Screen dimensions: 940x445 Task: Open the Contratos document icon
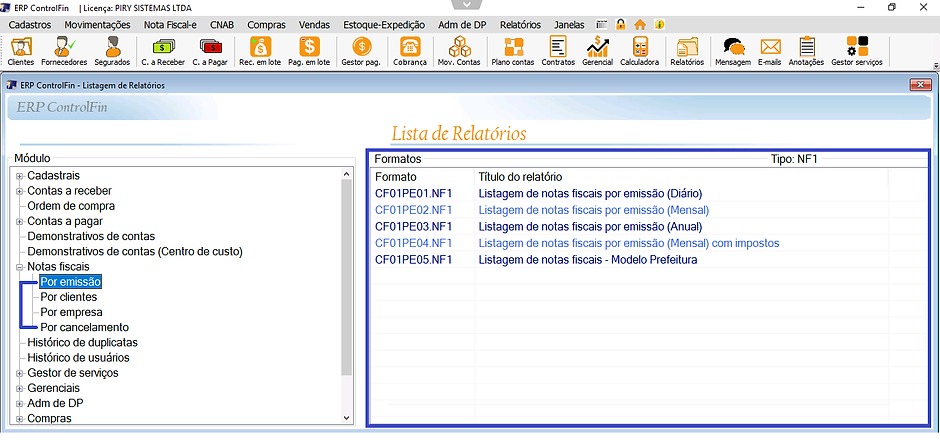pyautogui.click(x=558, y=51)
